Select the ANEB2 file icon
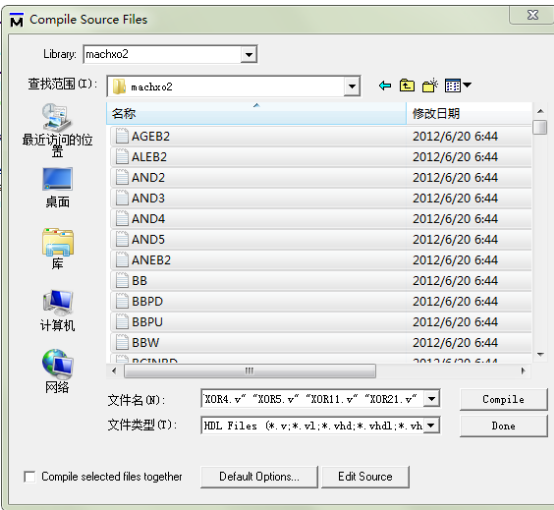 pyautogui.click(x=122, y=260)
